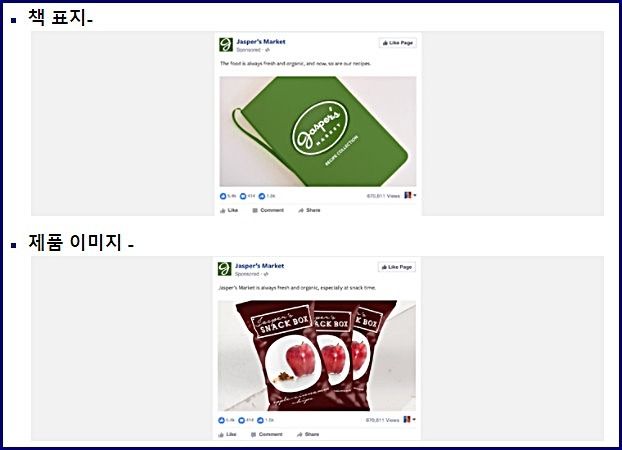This screenshot has width=622, height=450.
Task: Click the views count on top post
Action: (x=383, y=196)
